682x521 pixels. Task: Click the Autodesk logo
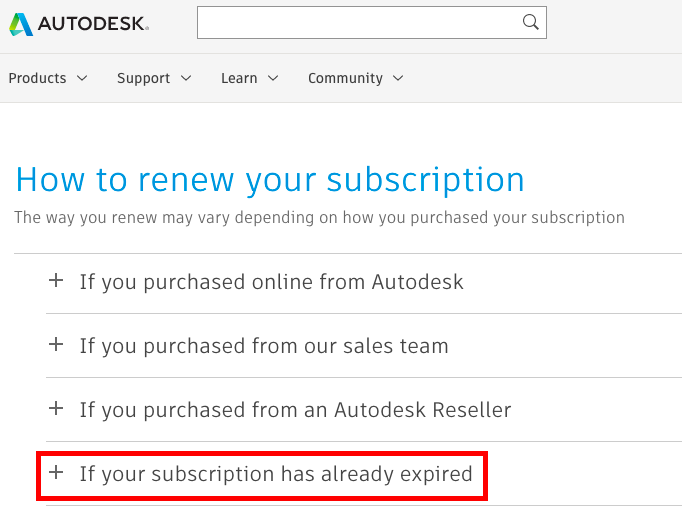pyautogui.click(x=78, y=23)
